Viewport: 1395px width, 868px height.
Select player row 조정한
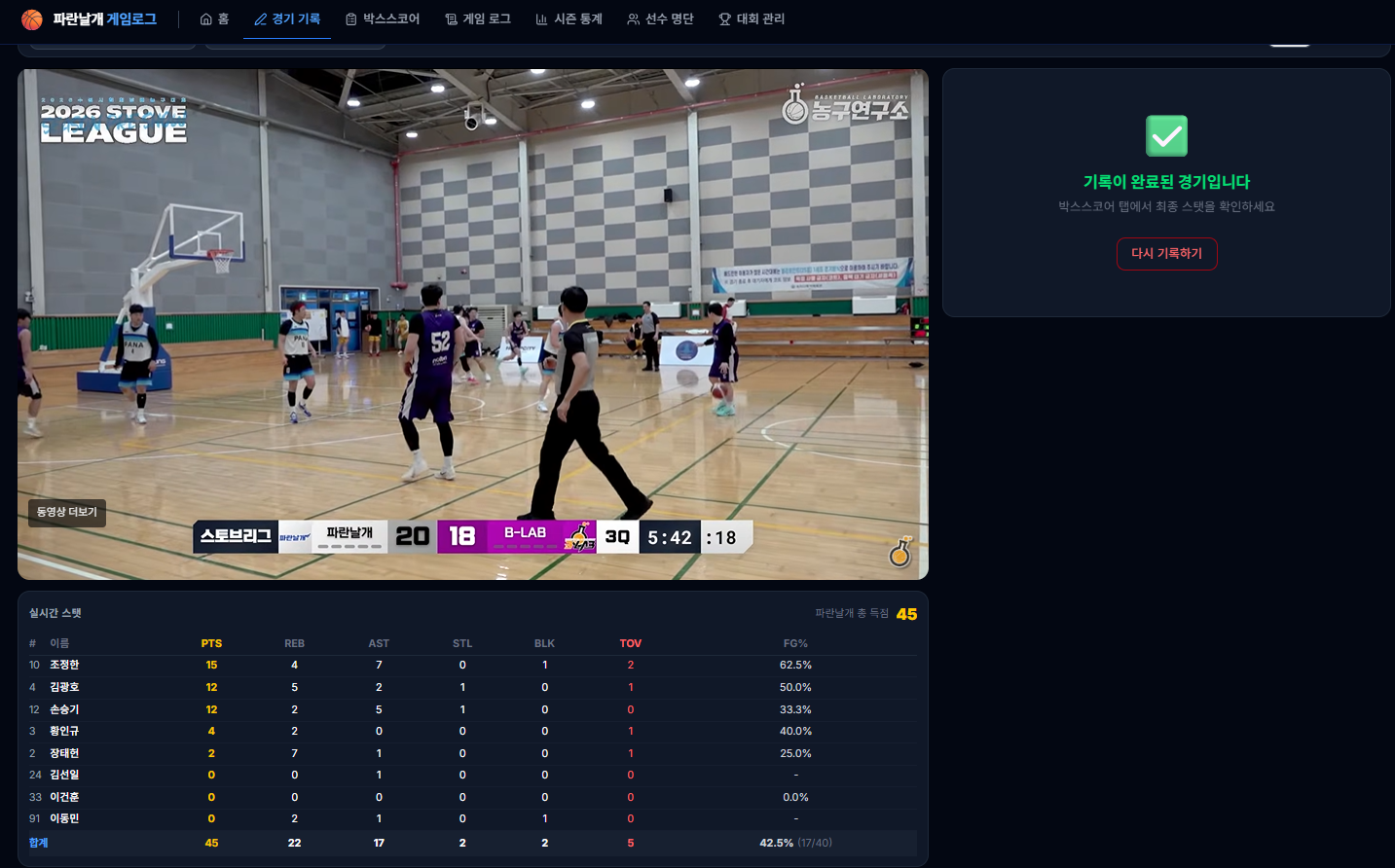[64, 665]
